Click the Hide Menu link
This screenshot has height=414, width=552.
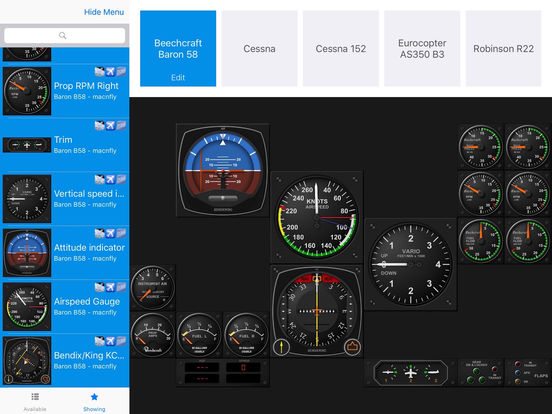click(x=104, y=12)
